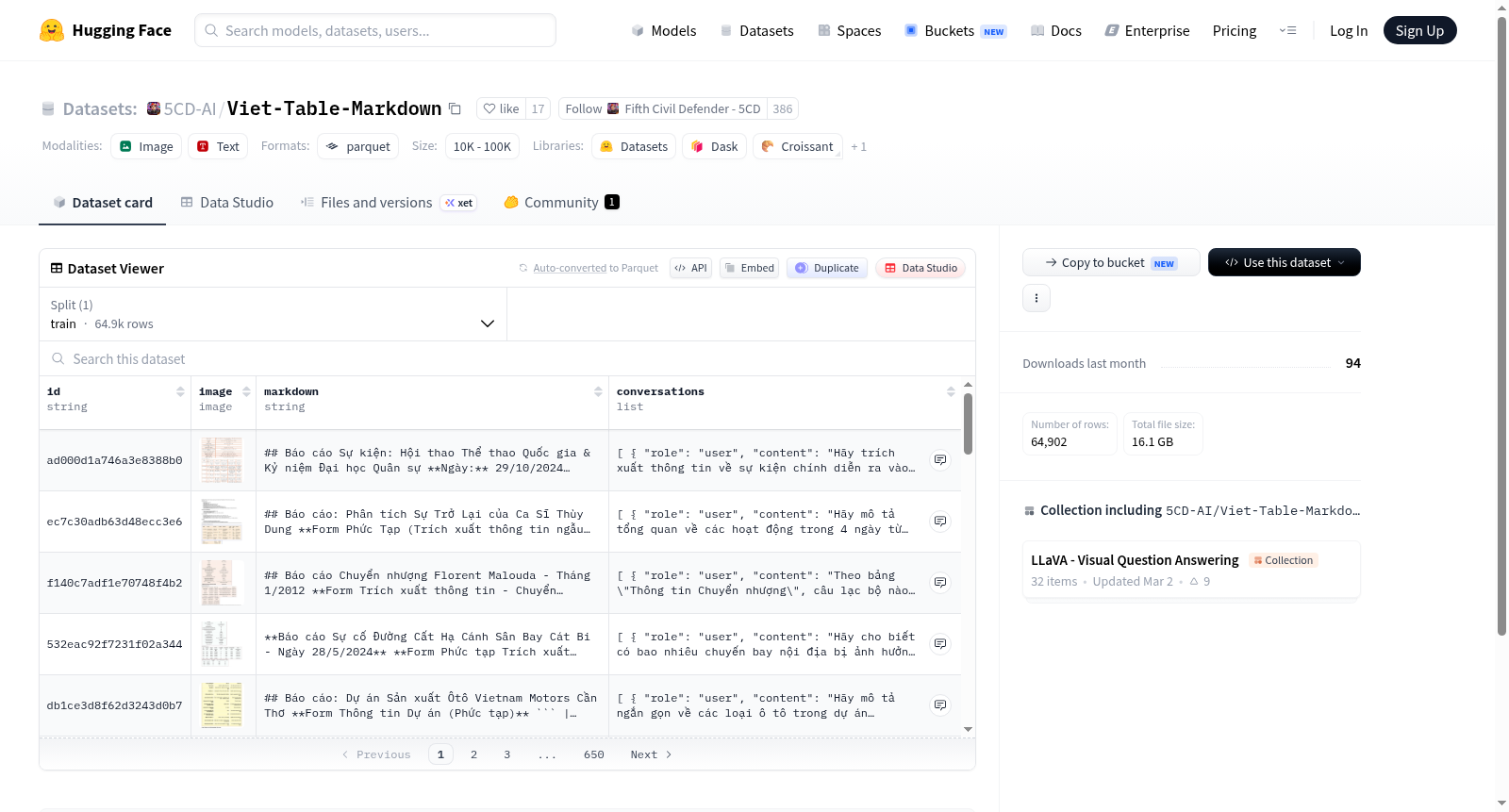Click Copy to bucket button
Screen dimensions: 1509x812
pyautogui.click(x=1111, y=262)
